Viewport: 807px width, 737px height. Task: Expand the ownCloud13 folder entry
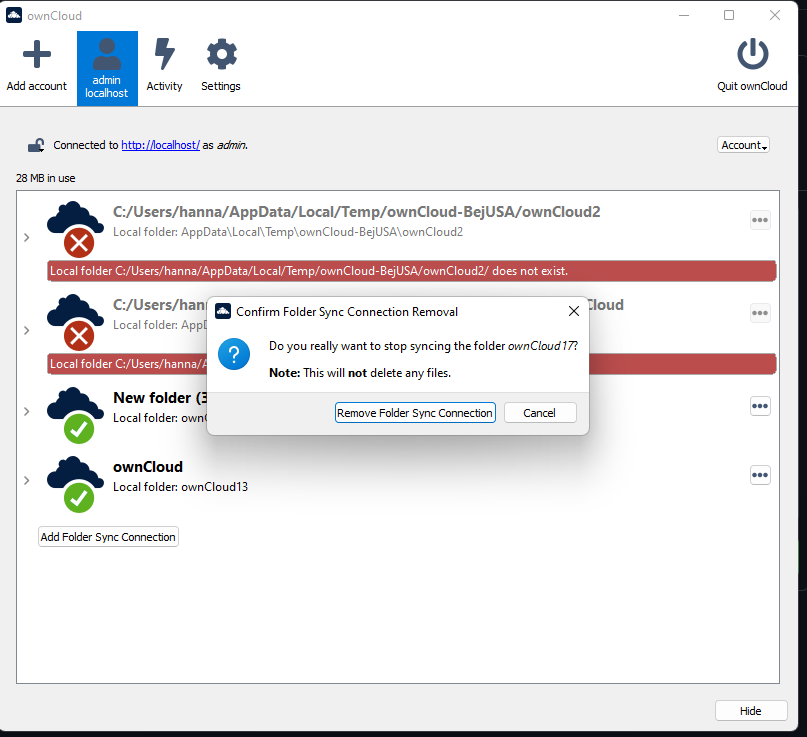[26, 480]
